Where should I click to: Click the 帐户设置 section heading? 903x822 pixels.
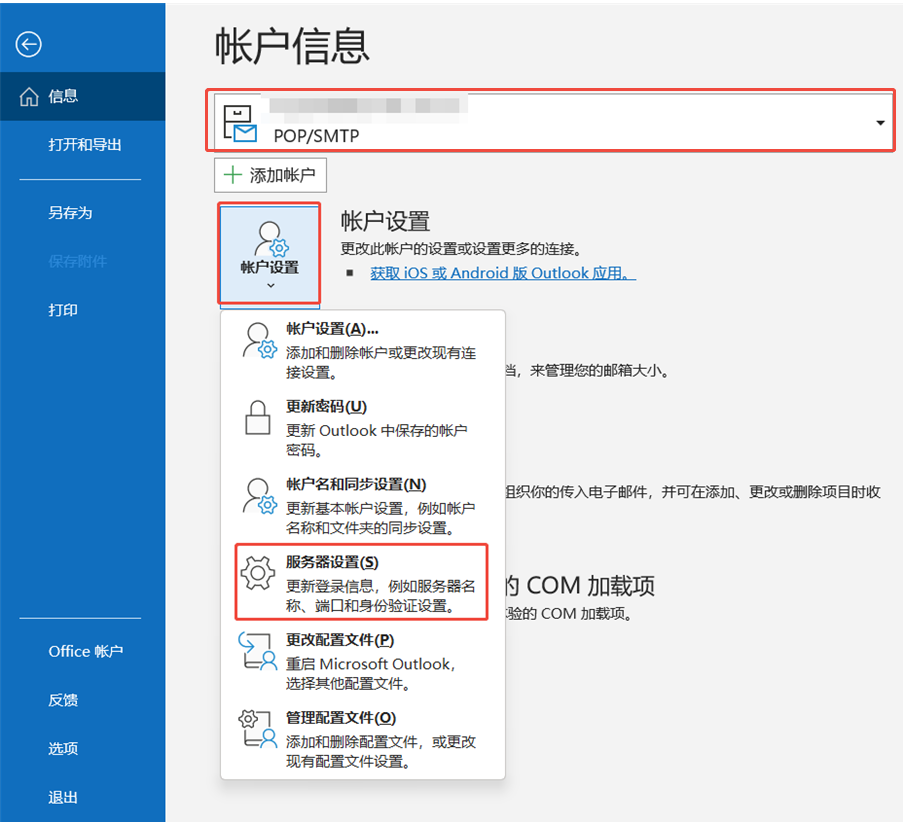(385, 221)
